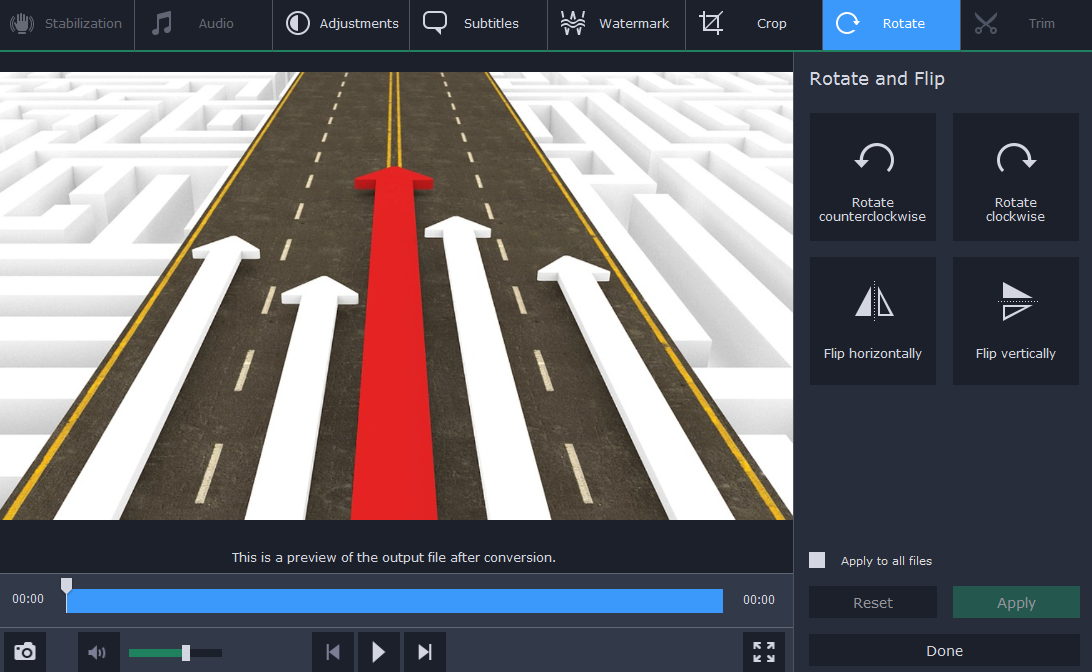
Task: Click the Reset button
Action: (x=873, y=602)
